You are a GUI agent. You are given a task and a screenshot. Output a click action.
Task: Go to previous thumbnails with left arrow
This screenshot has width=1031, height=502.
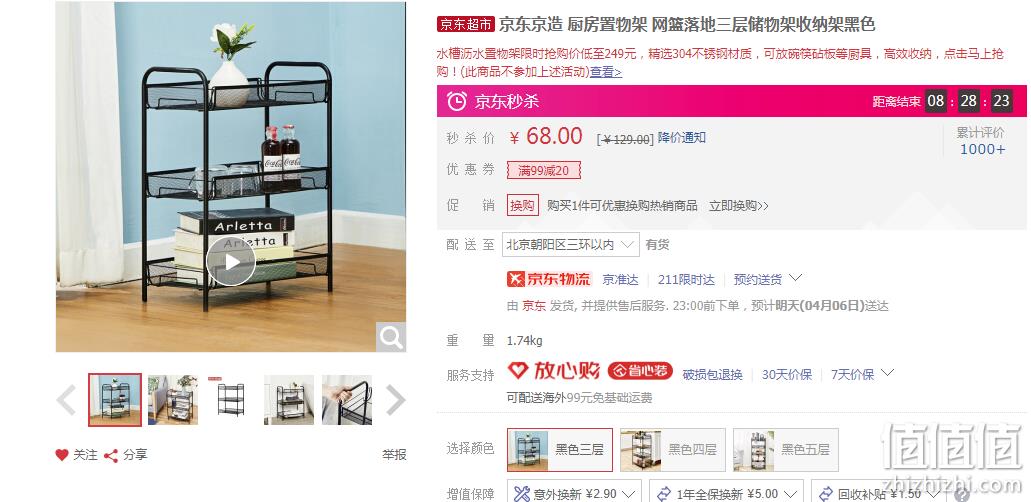pos(66,400)
